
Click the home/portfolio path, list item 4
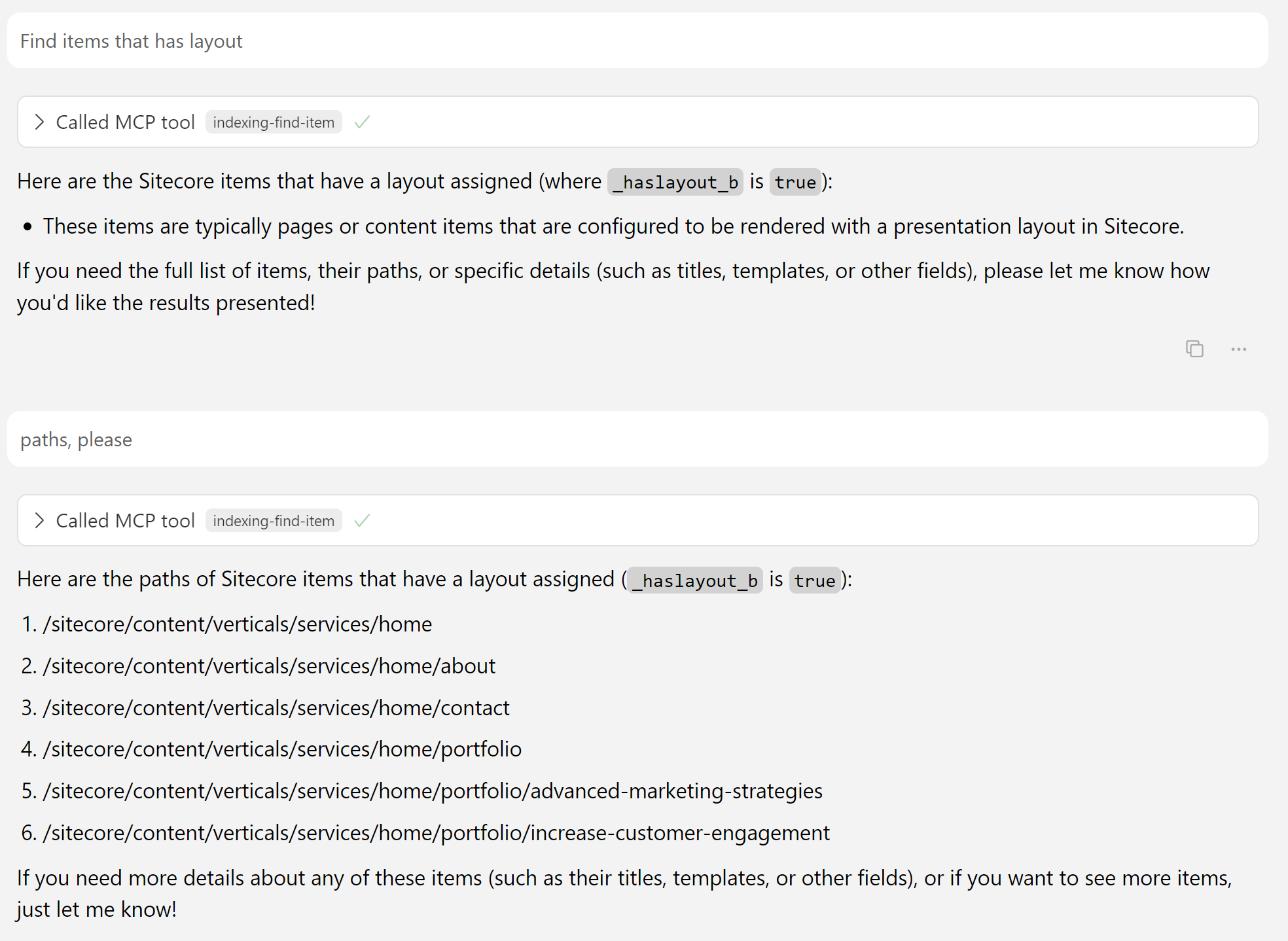click(282, 749)
